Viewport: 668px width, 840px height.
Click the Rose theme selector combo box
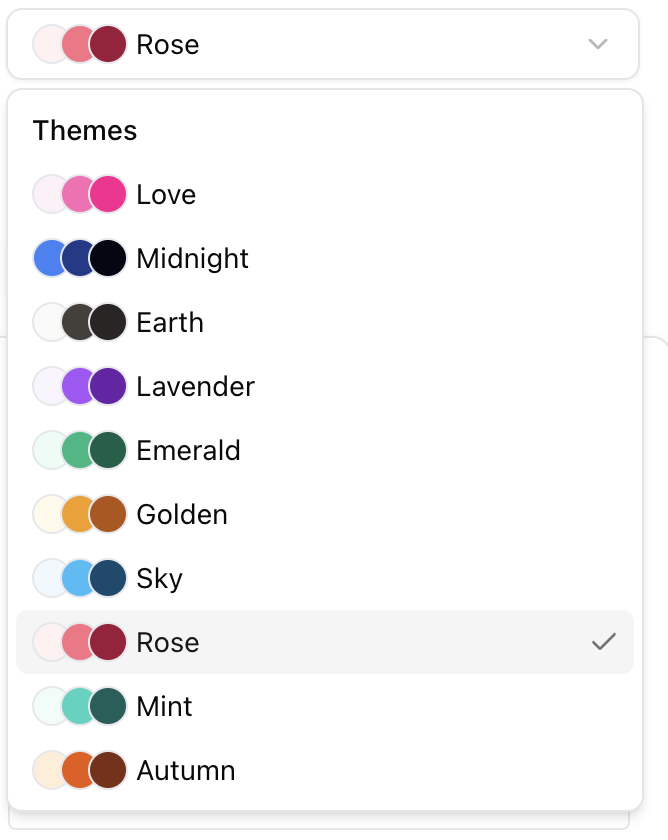click(x=322, y=44)
